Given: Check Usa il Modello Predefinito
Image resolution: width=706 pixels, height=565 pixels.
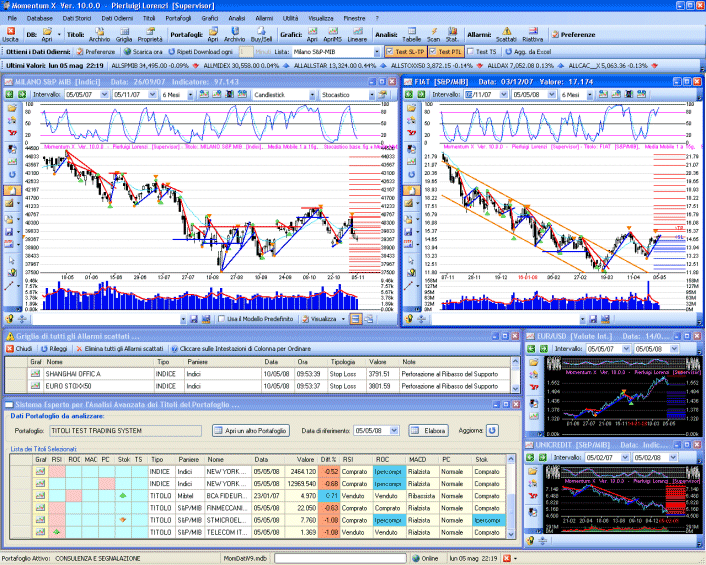Looking at the screenshot, I should [222, 319].
